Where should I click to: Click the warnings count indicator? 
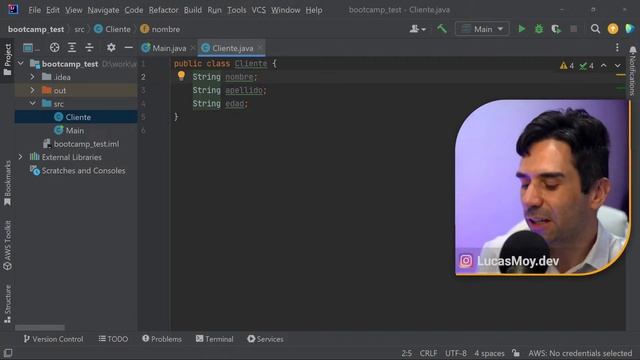click(x=567, y=66)
